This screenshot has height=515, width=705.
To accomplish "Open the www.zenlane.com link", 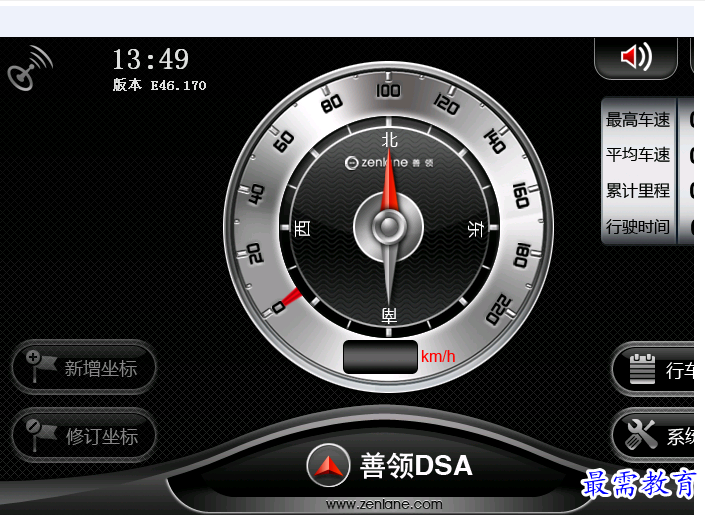I will (x=384, y=504).
